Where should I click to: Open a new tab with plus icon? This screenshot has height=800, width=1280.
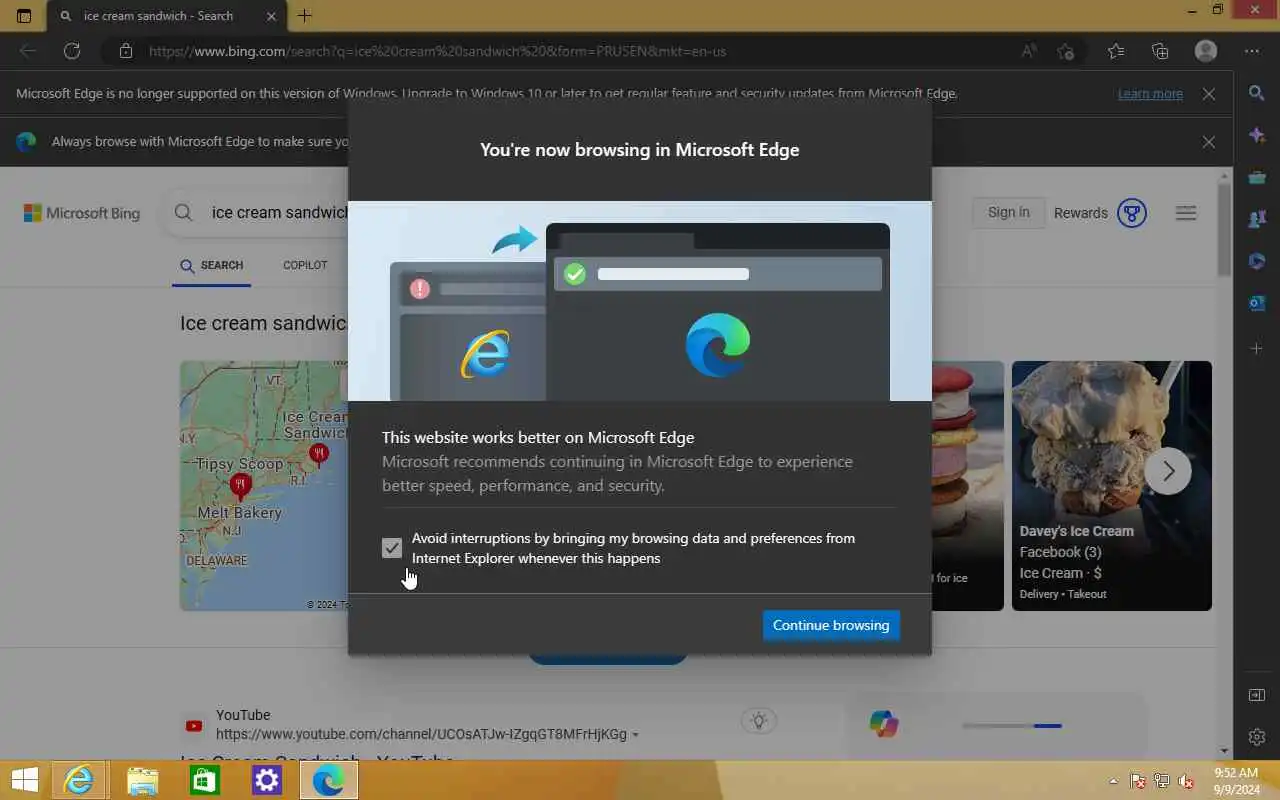[x=305, y=16]
